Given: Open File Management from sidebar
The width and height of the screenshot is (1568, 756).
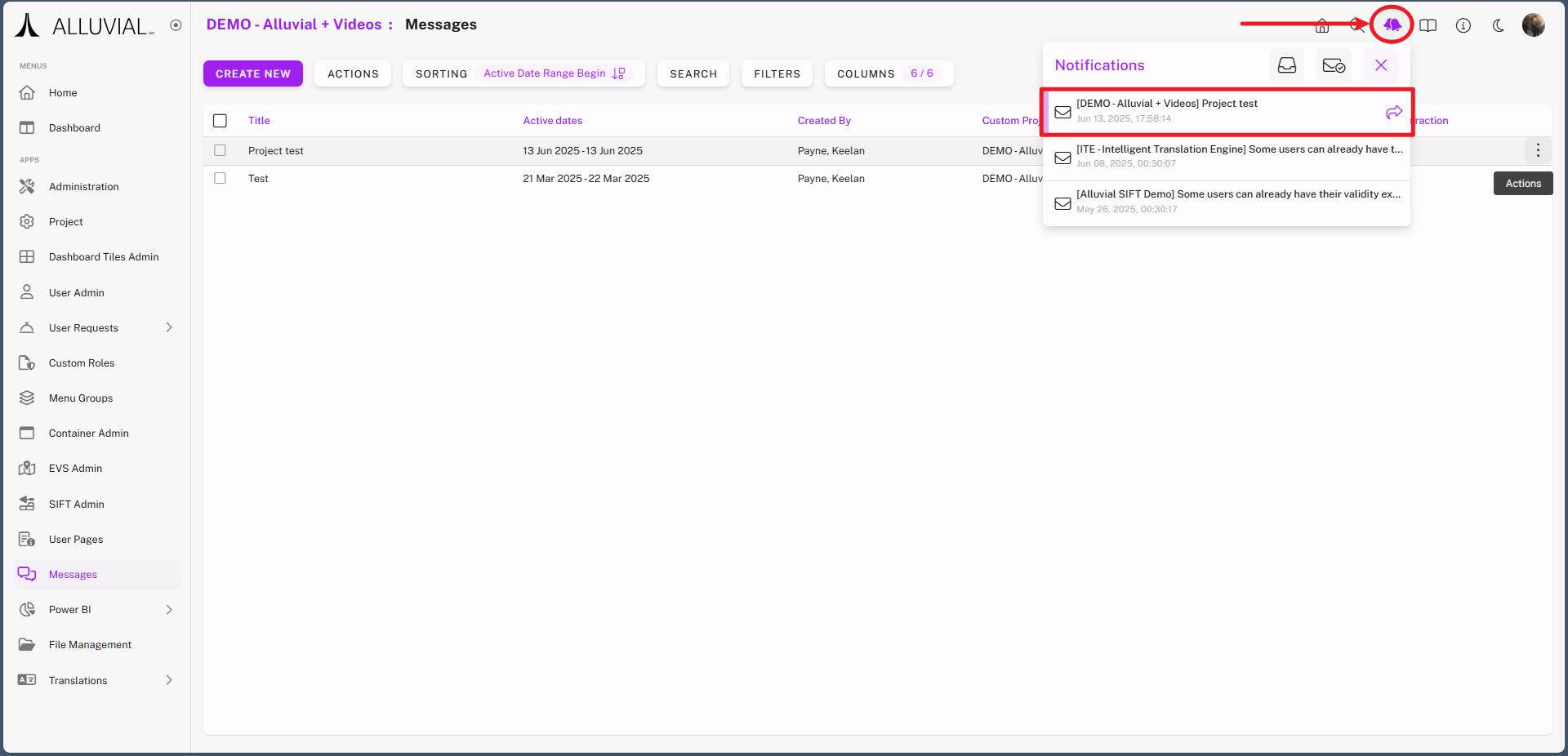Looking at the screenshot, I should pyautogui.click(x=90, y=645).
